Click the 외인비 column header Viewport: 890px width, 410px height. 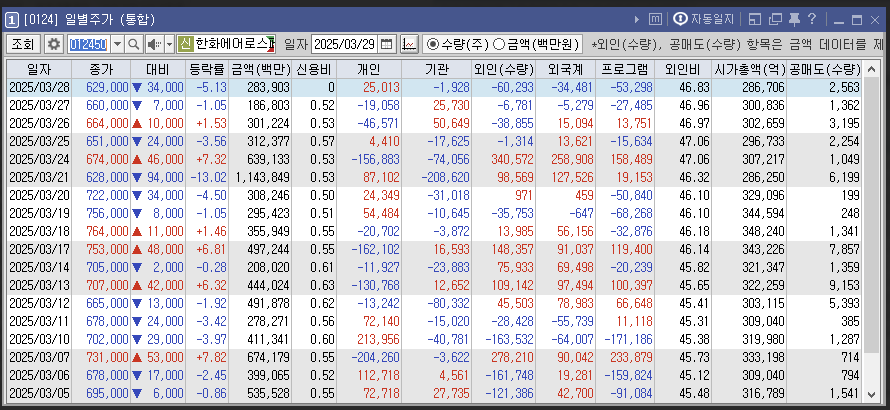click(683, 70)
